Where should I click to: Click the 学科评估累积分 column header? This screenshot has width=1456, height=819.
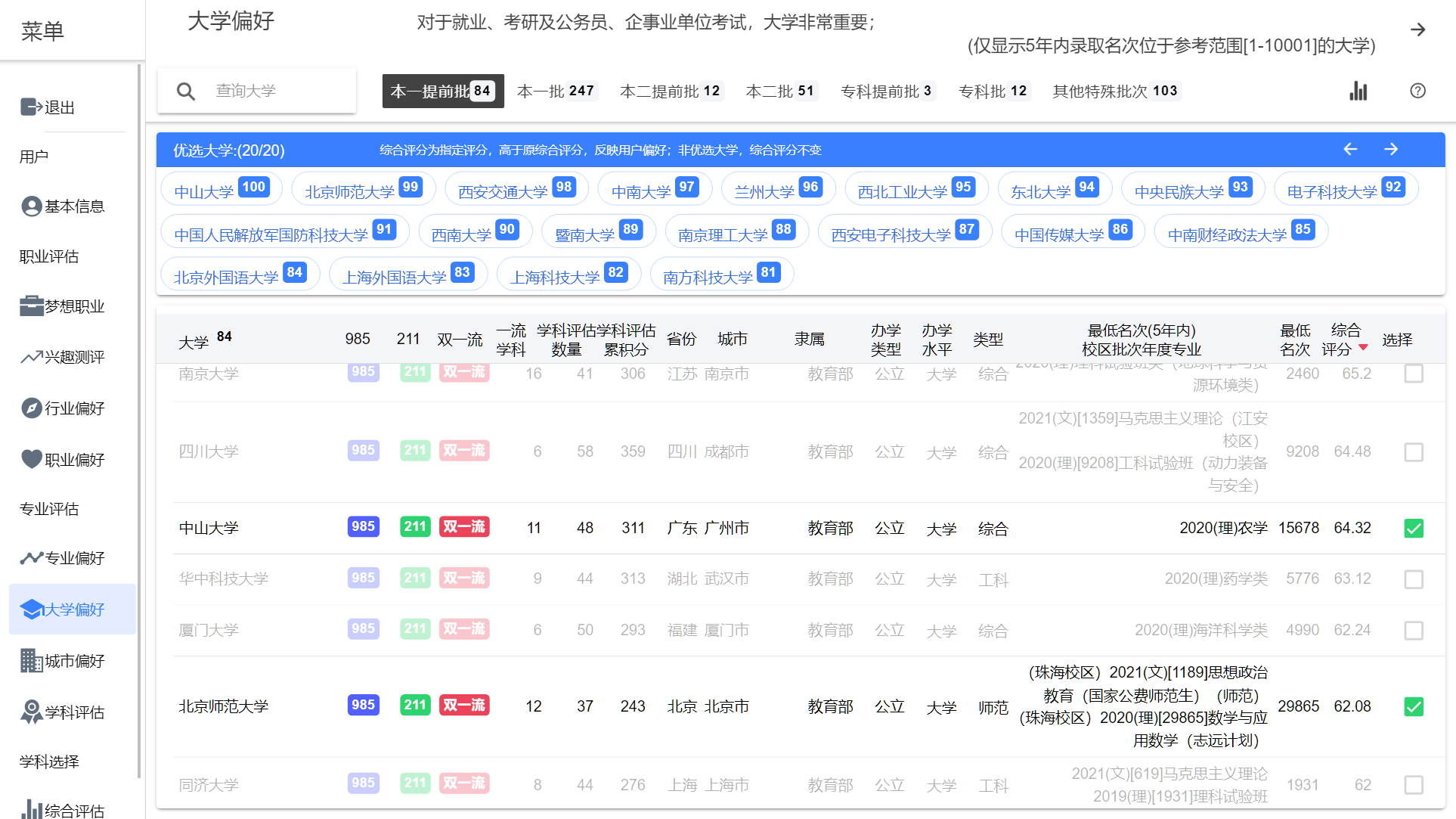pos(626,340)
